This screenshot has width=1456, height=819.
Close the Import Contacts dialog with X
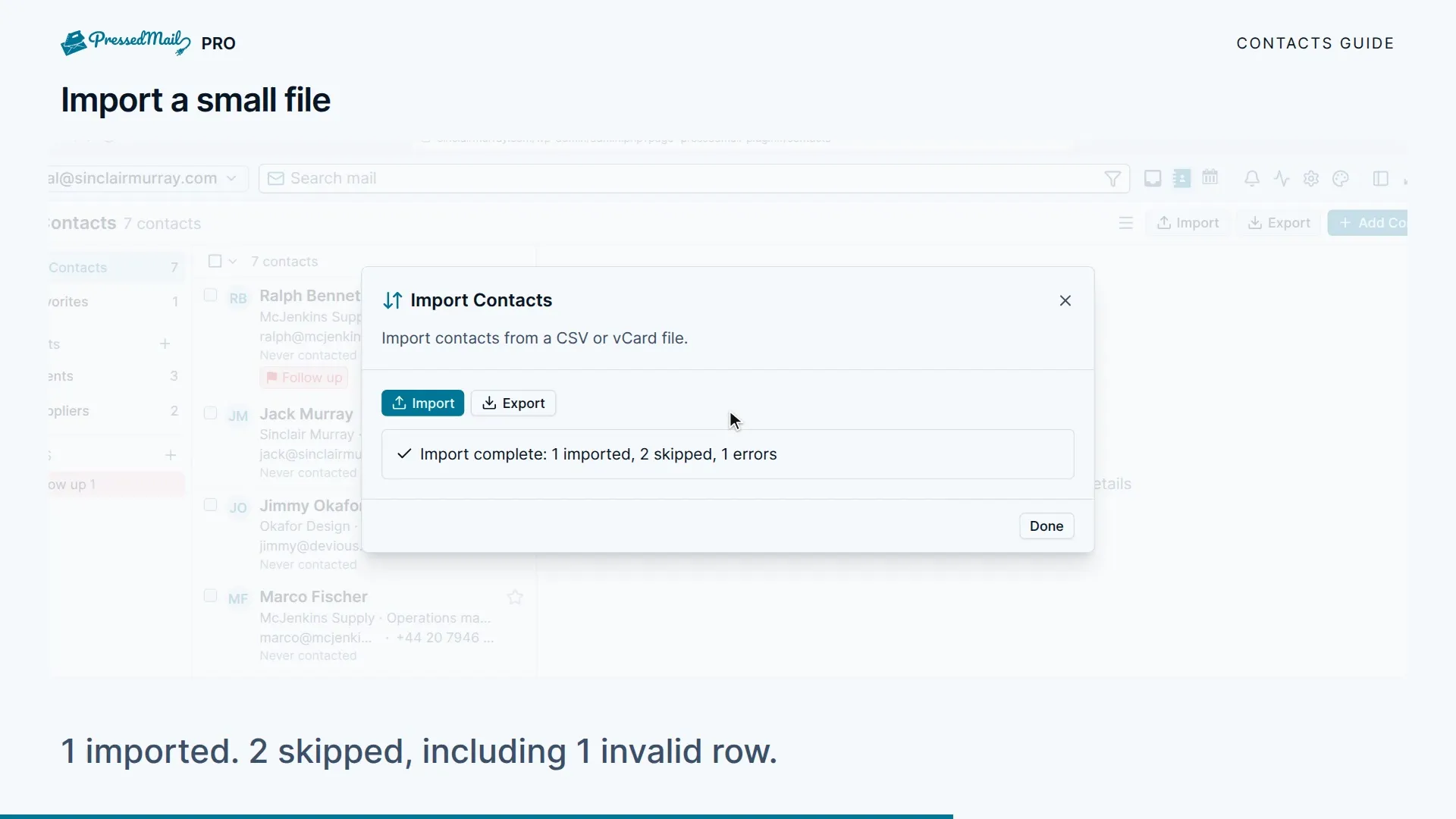pyautogui.click(x=1065, y=301)
